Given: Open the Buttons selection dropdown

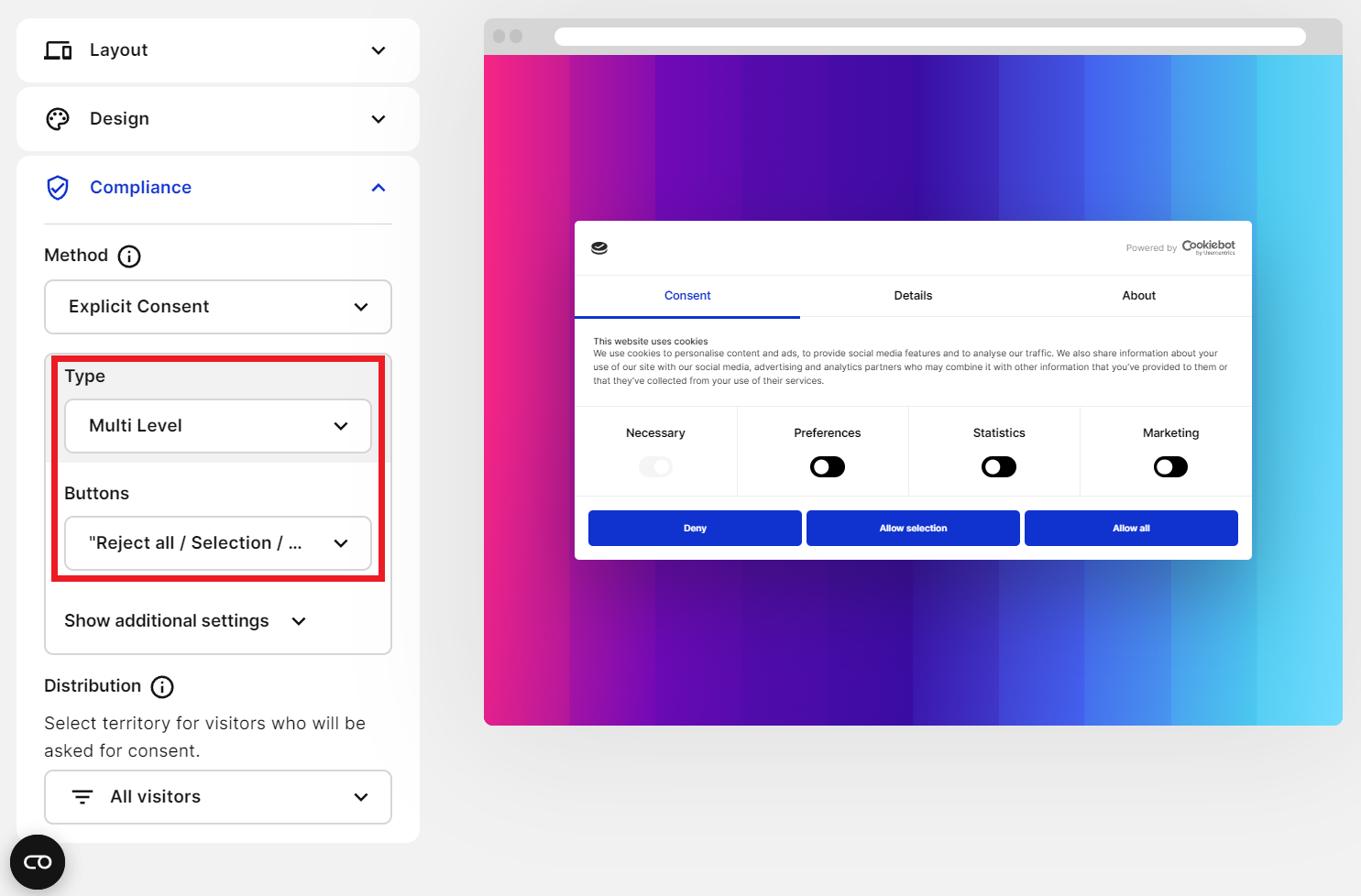Looking at the screenshot, I should [218, 543].
